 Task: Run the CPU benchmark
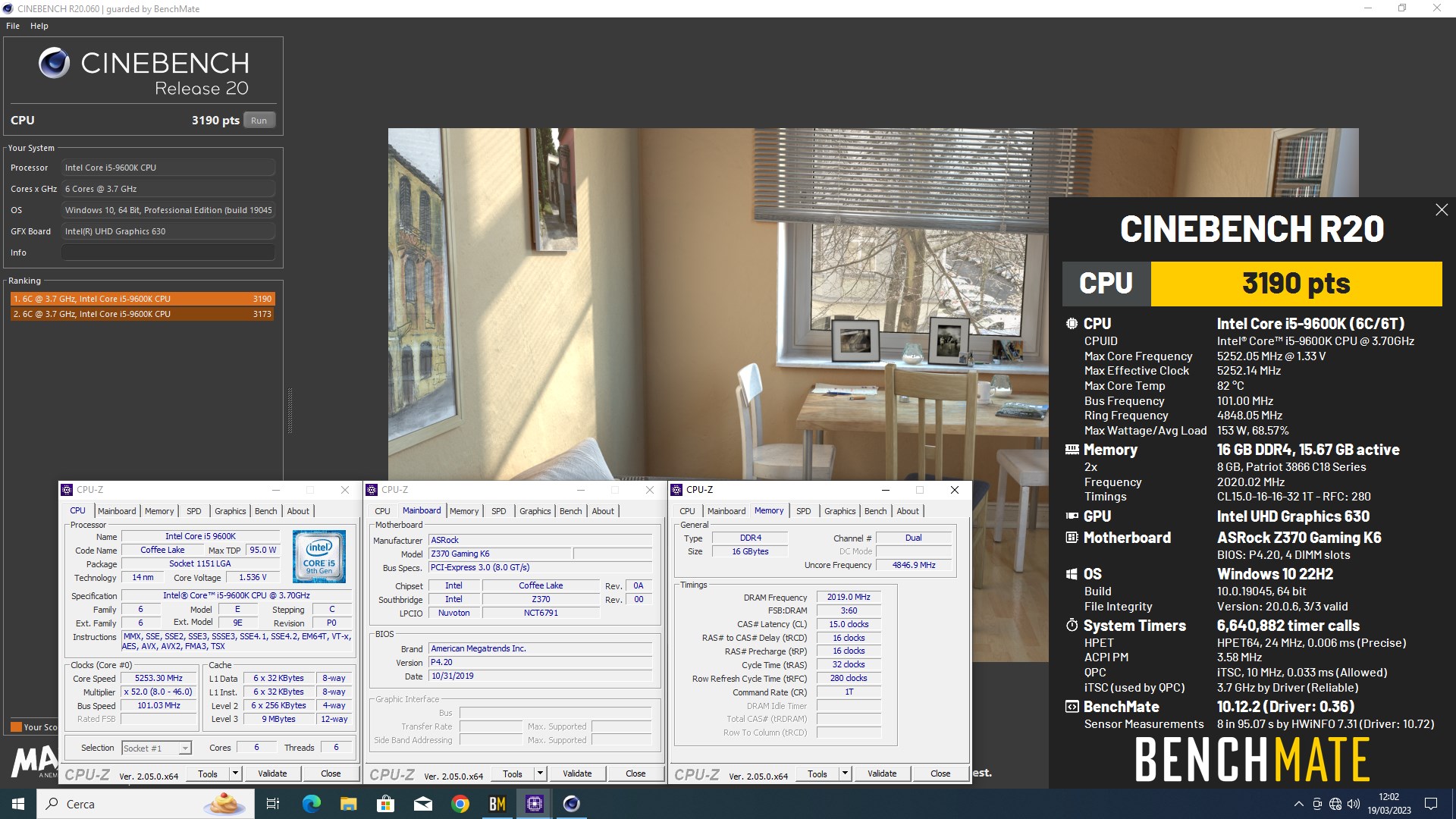point(259,121)
